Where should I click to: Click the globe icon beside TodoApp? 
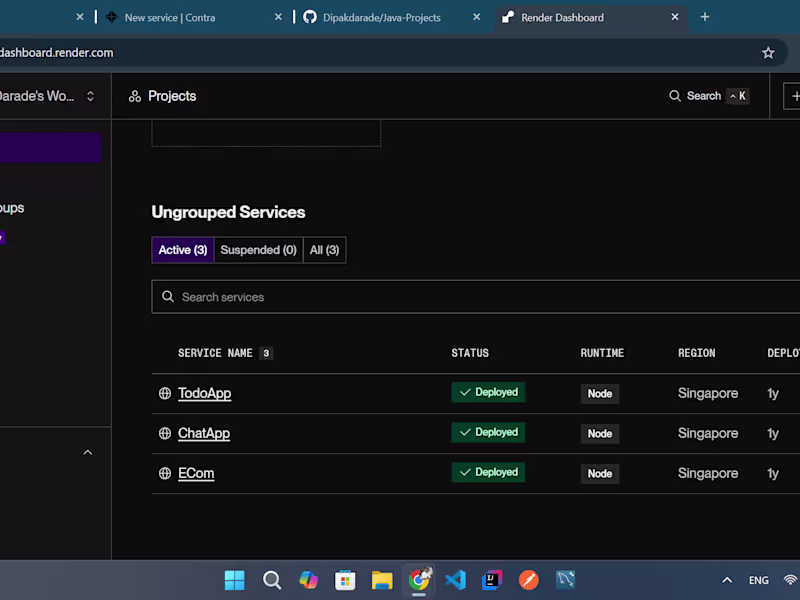[164, 393]
